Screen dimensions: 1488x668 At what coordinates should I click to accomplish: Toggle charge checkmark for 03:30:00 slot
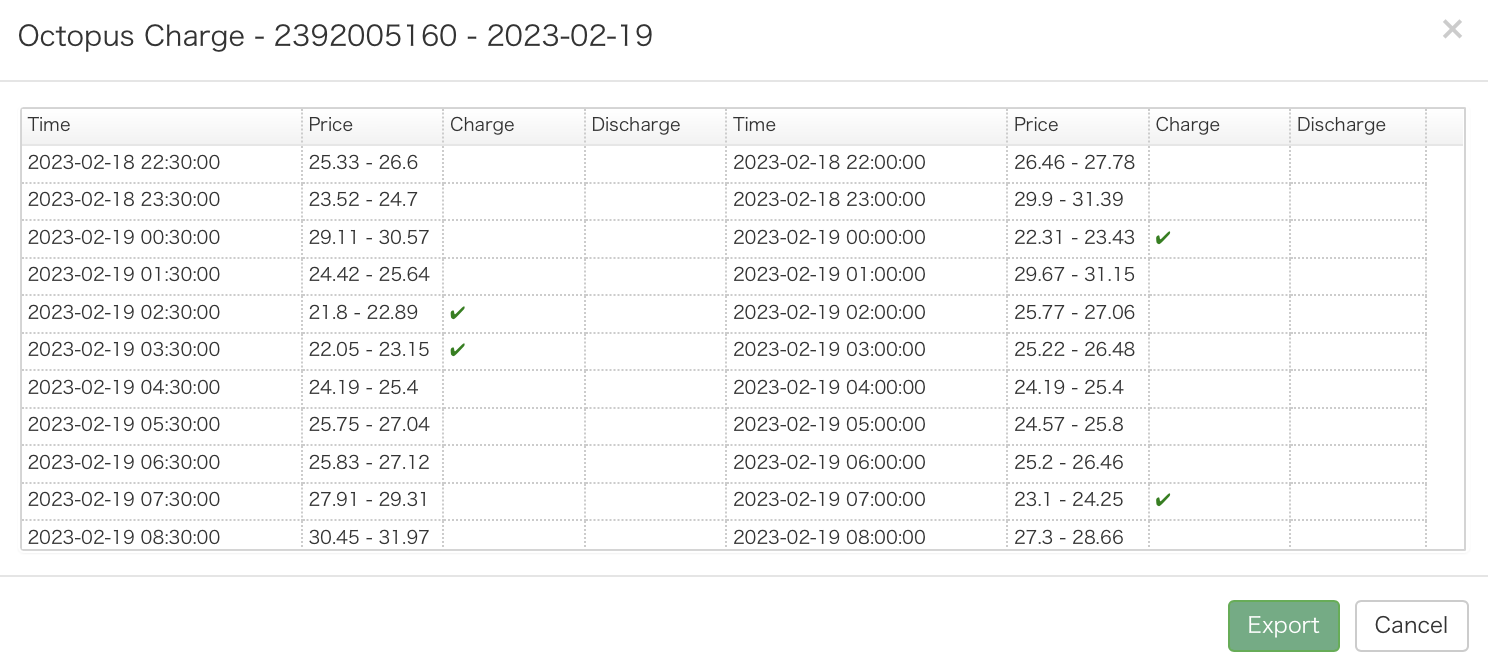coord(458,350)
